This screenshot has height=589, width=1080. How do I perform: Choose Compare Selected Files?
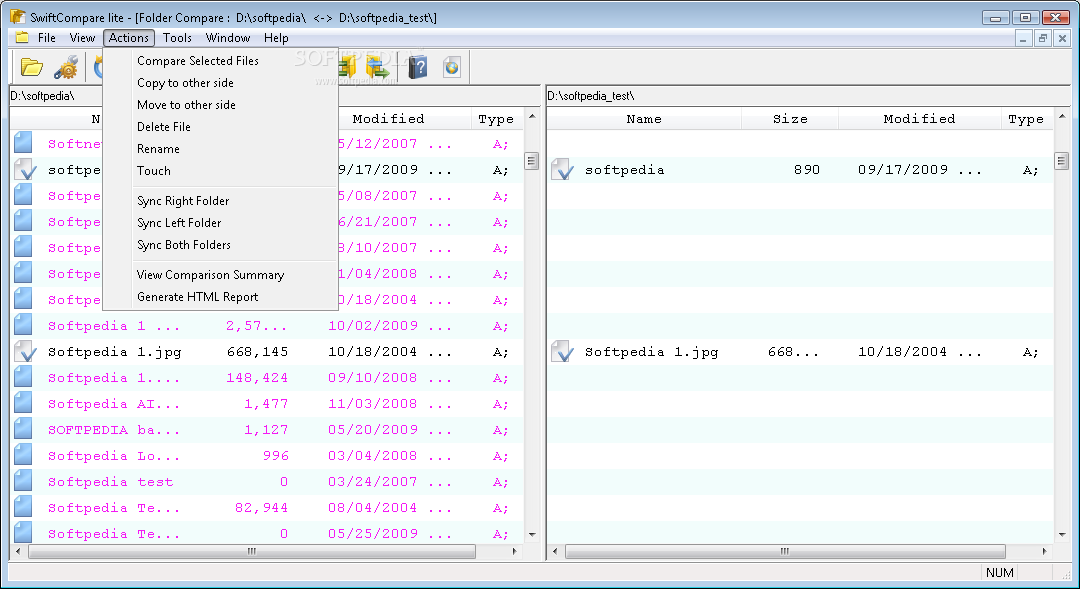coord(220,61)
